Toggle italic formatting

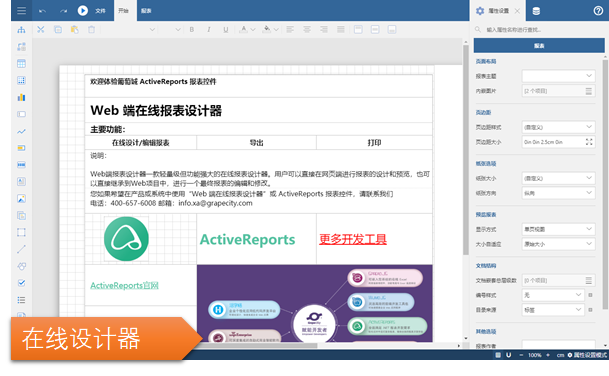tap(209, 30)
